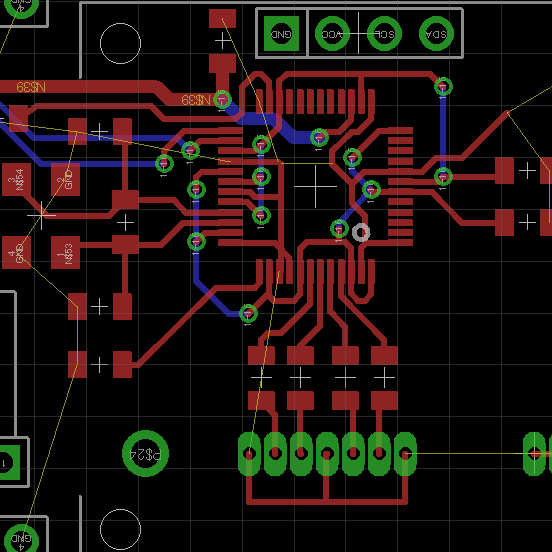Select the via at blue trace bottom end
The width and height of the screenshot is (552, 552).
point(248,313)
